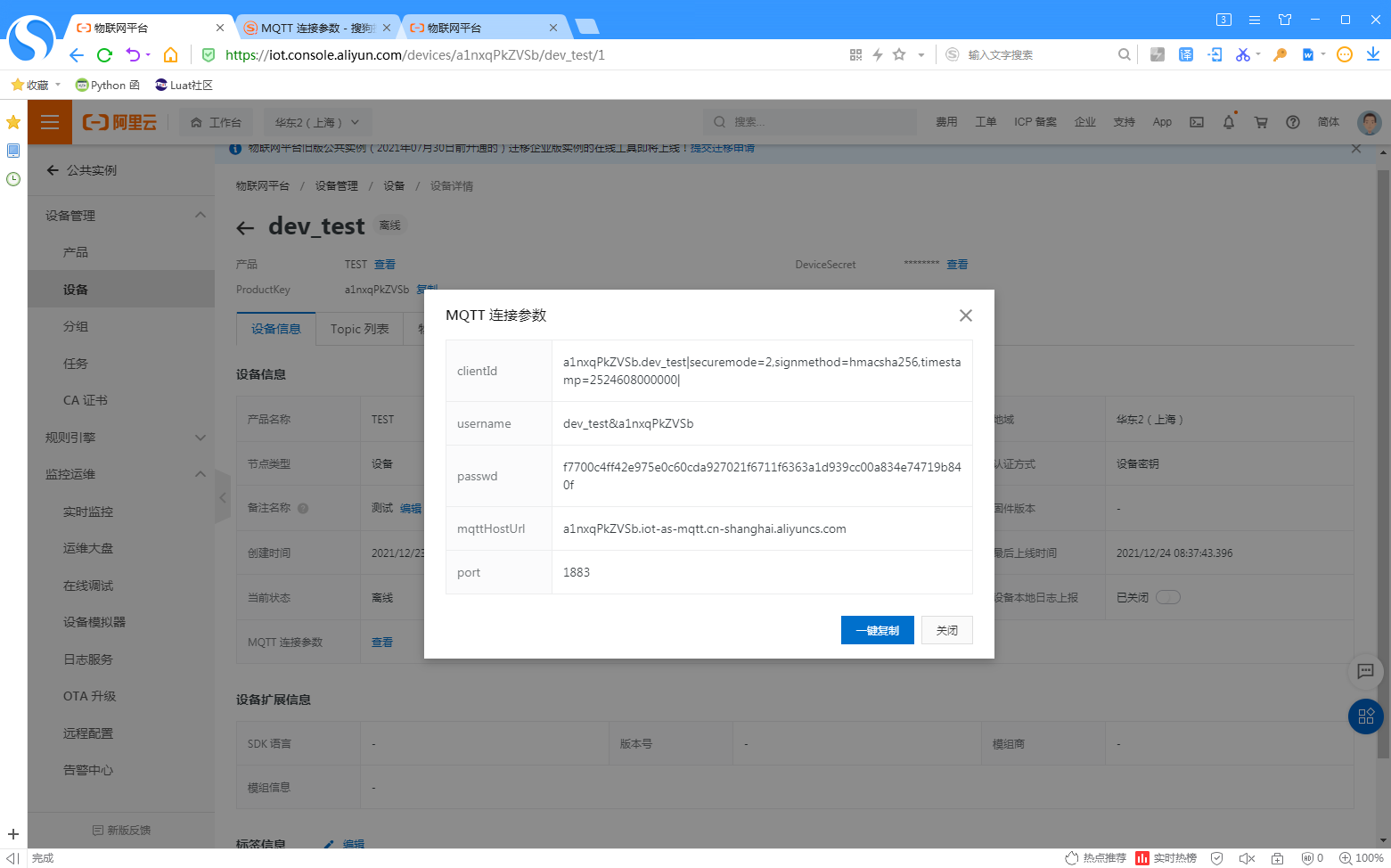This screenshot has height=868, width=1391.
Task: Click ICP 备案 in the header
Action: (1035, 122)
